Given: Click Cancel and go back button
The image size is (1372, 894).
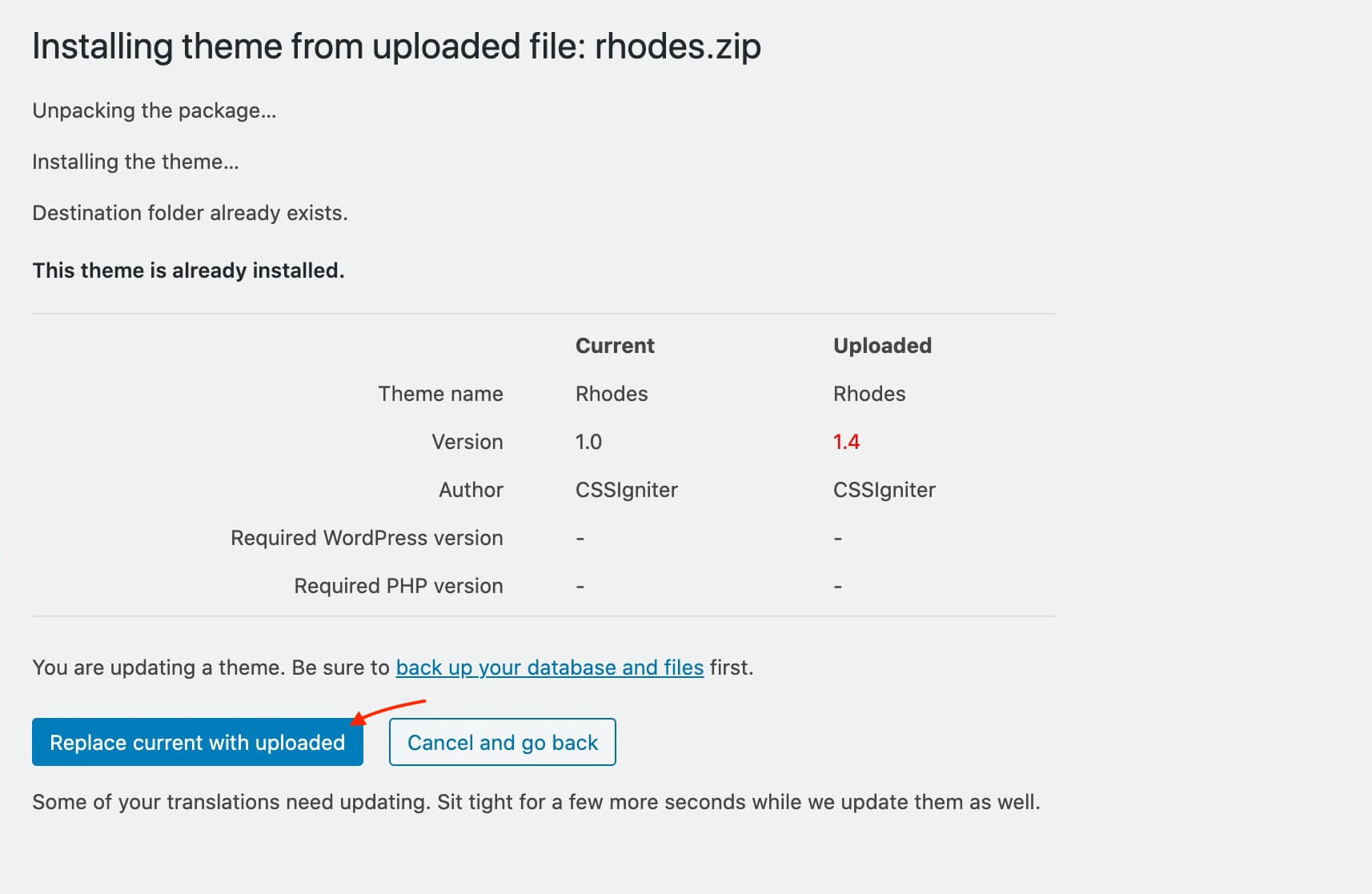Looking at the screenshot, I should click(503, 742).
